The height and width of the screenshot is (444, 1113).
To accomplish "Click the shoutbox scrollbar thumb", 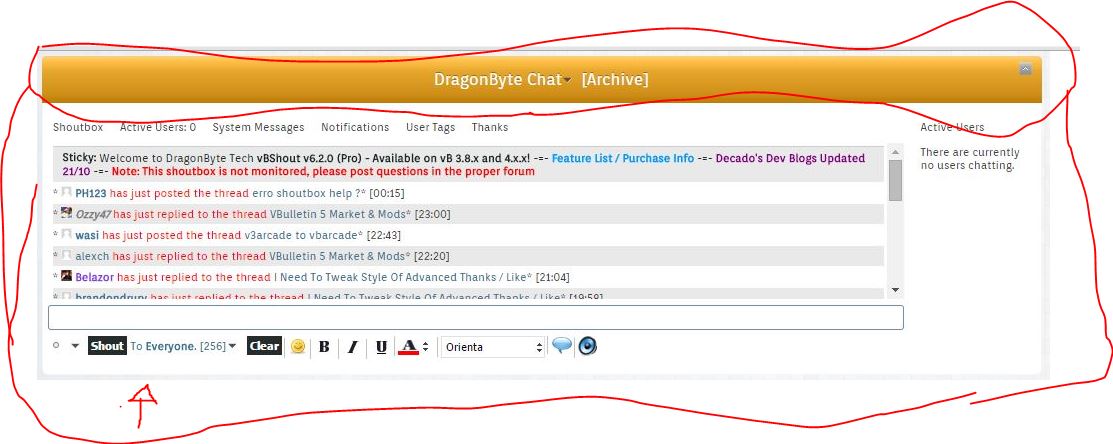I will 895,180.
